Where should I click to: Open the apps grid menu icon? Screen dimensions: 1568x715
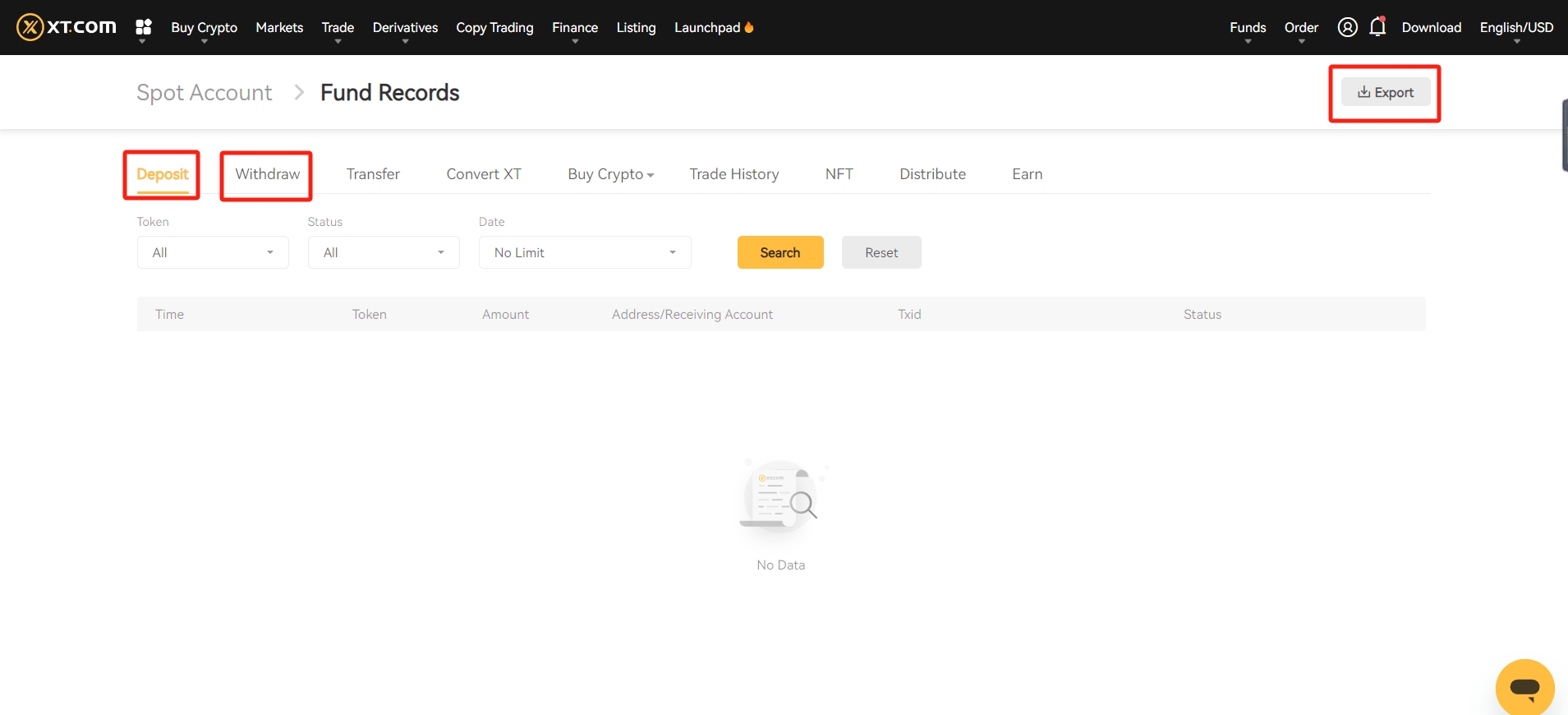click(144, 27)
